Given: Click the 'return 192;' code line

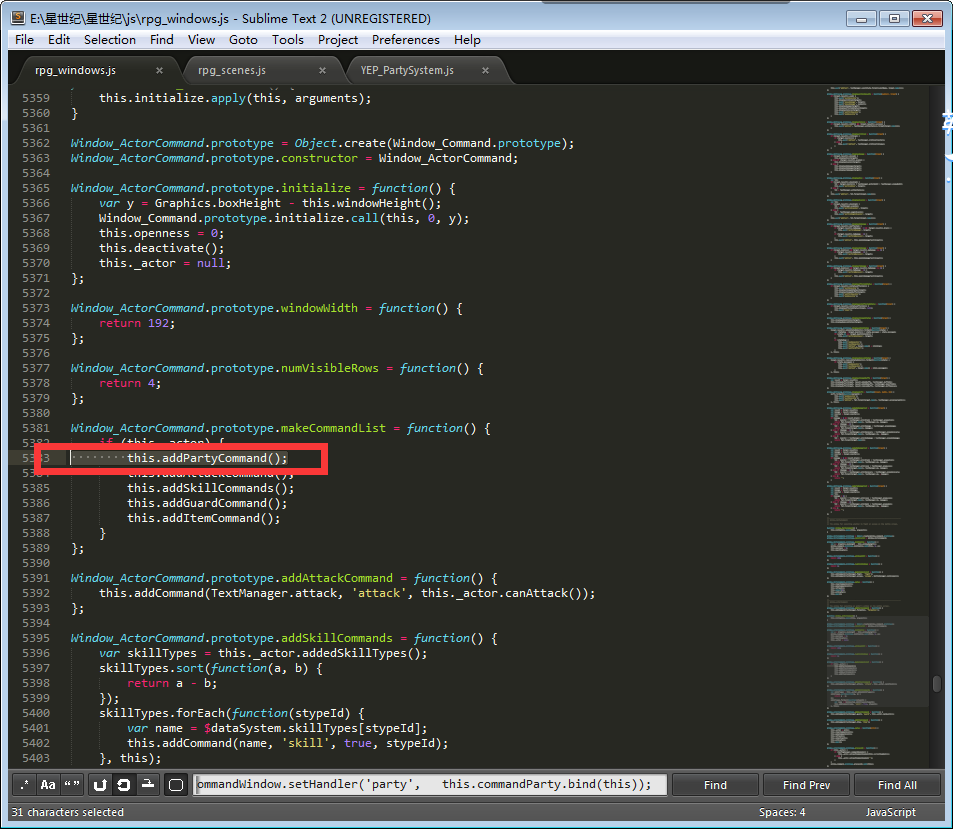Looking at the screenshot, I should pyautogui.click(x=137, y=323).
